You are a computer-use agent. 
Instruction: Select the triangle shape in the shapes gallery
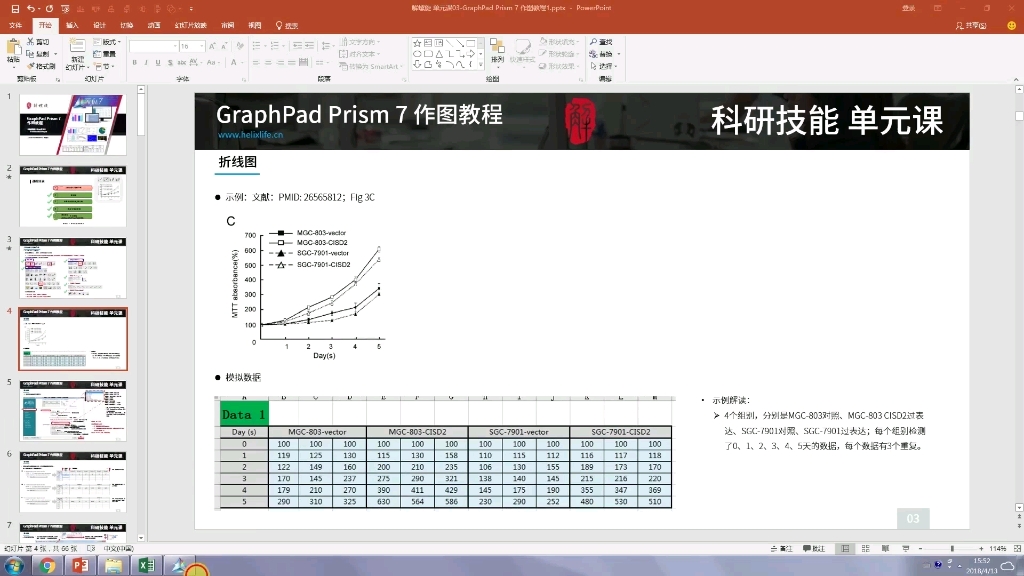coord(439,54)
